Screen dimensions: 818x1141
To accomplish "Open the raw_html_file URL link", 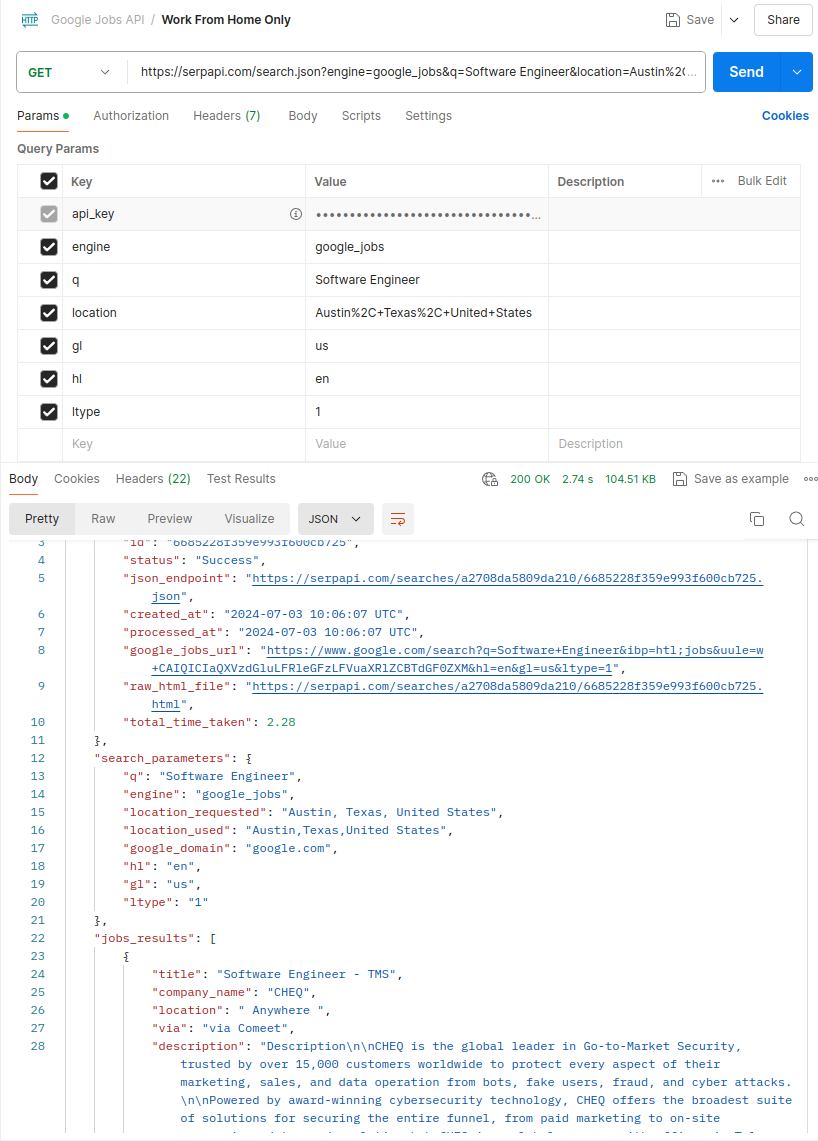I will coord(507,686).
